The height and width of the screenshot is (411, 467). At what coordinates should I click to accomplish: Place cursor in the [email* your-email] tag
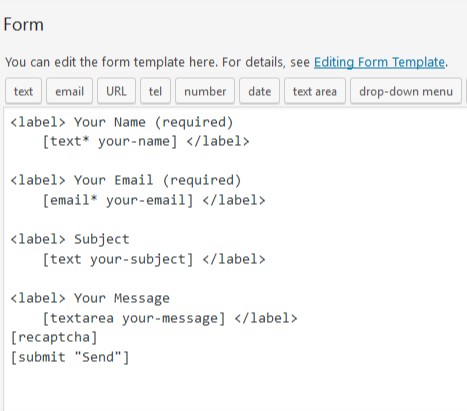(x=118, y=200)
